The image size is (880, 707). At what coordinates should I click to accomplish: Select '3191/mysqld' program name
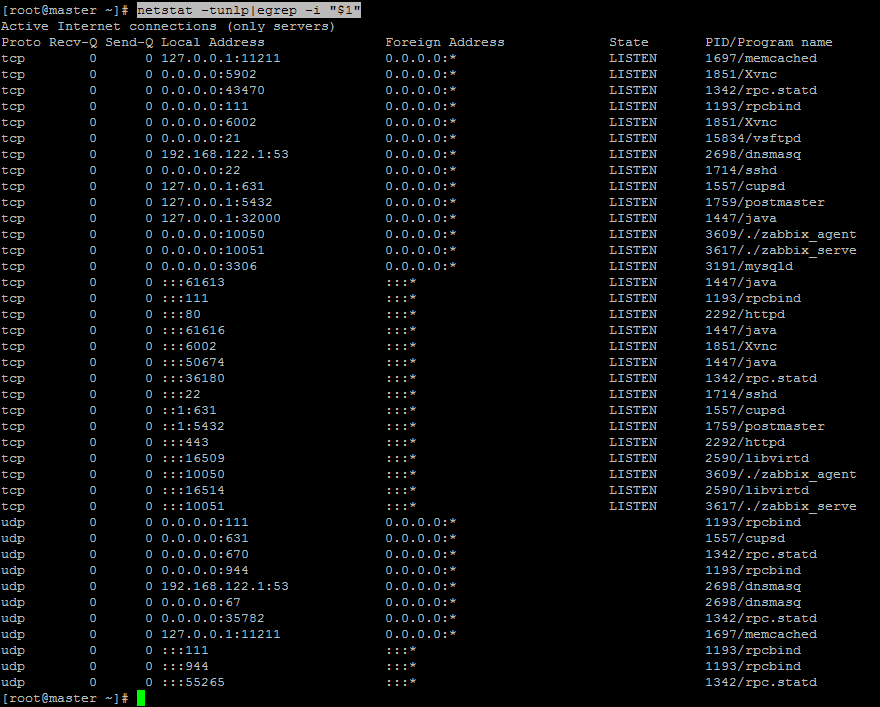point(749,267)
